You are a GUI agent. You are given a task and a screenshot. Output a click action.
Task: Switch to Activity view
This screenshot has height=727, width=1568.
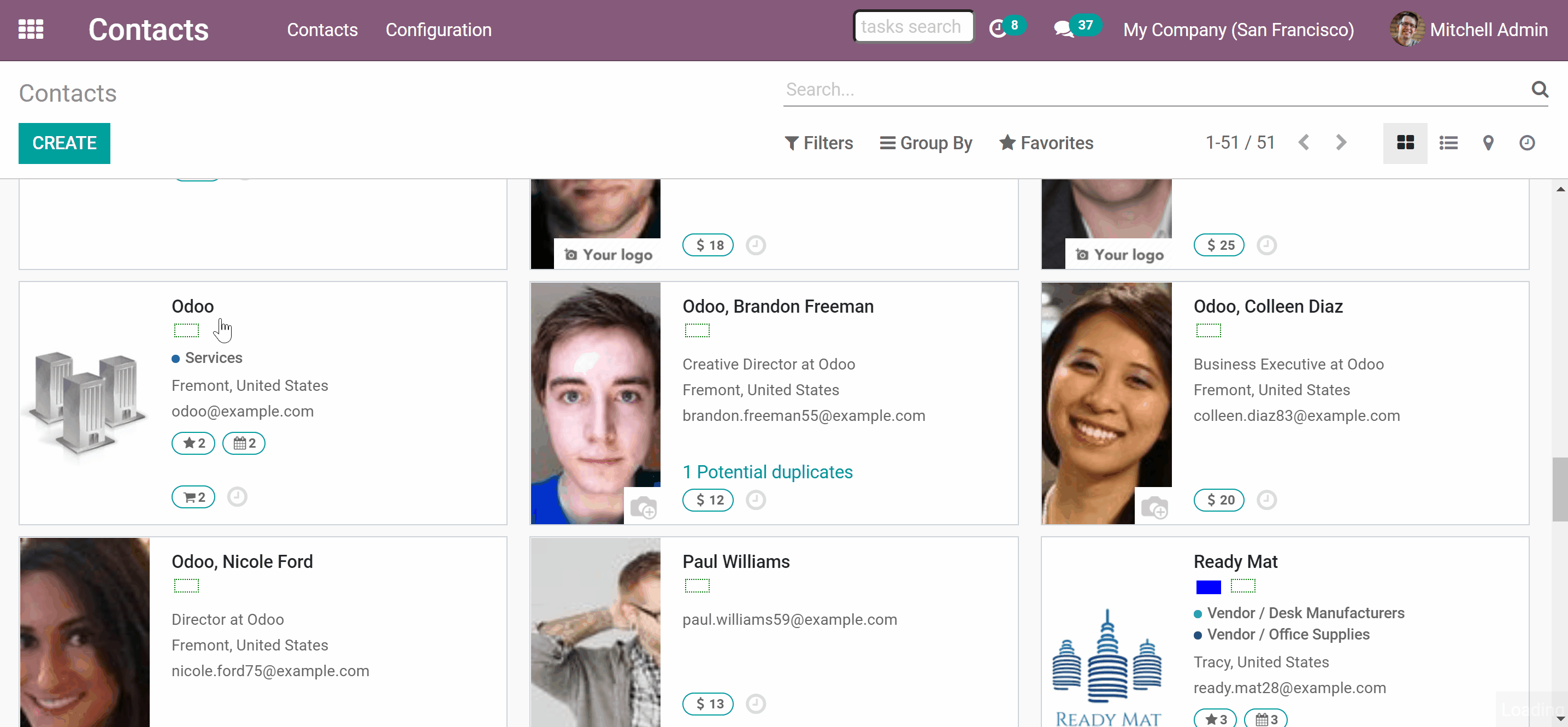tap(1526, 143)
